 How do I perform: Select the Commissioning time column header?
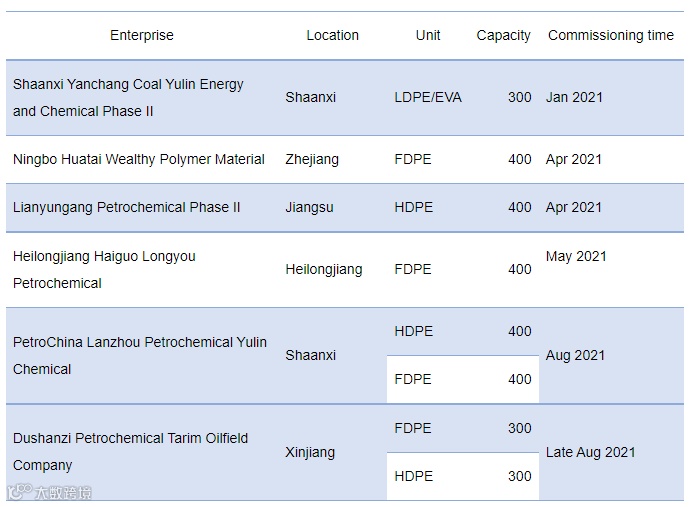(x=610, y=35)
